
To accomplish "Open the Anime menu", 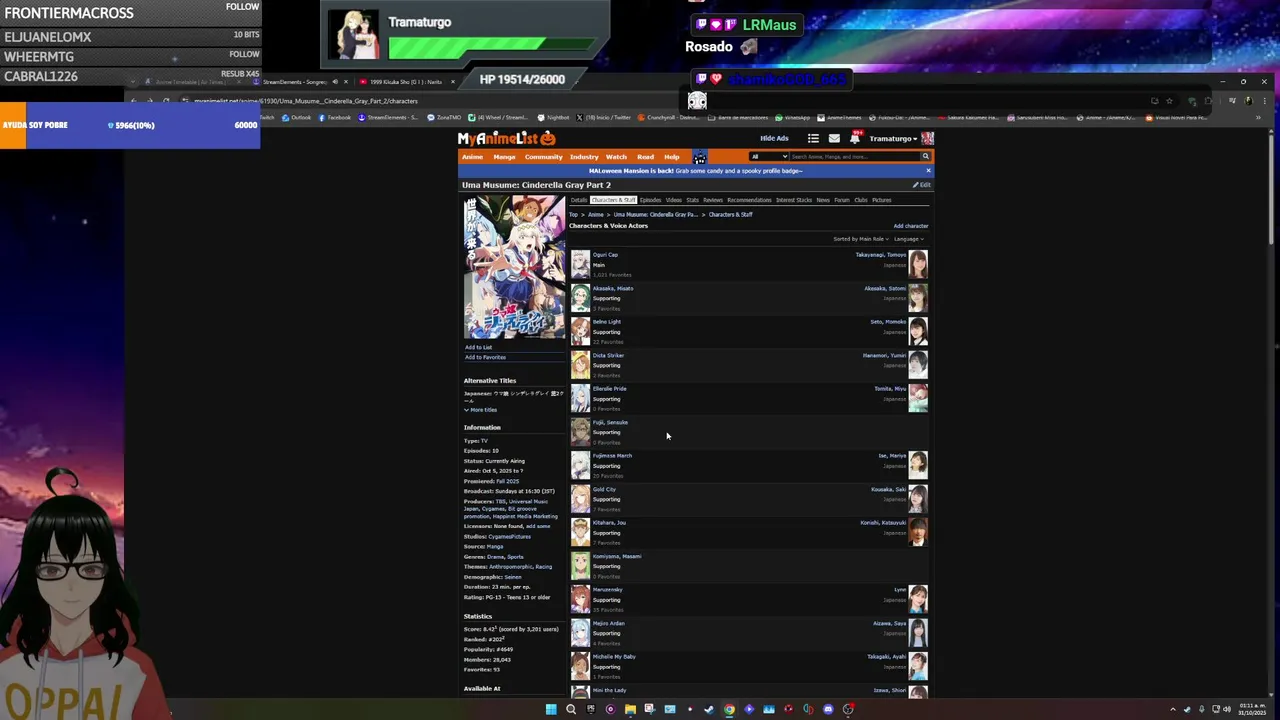I will [x=472, y=157].
